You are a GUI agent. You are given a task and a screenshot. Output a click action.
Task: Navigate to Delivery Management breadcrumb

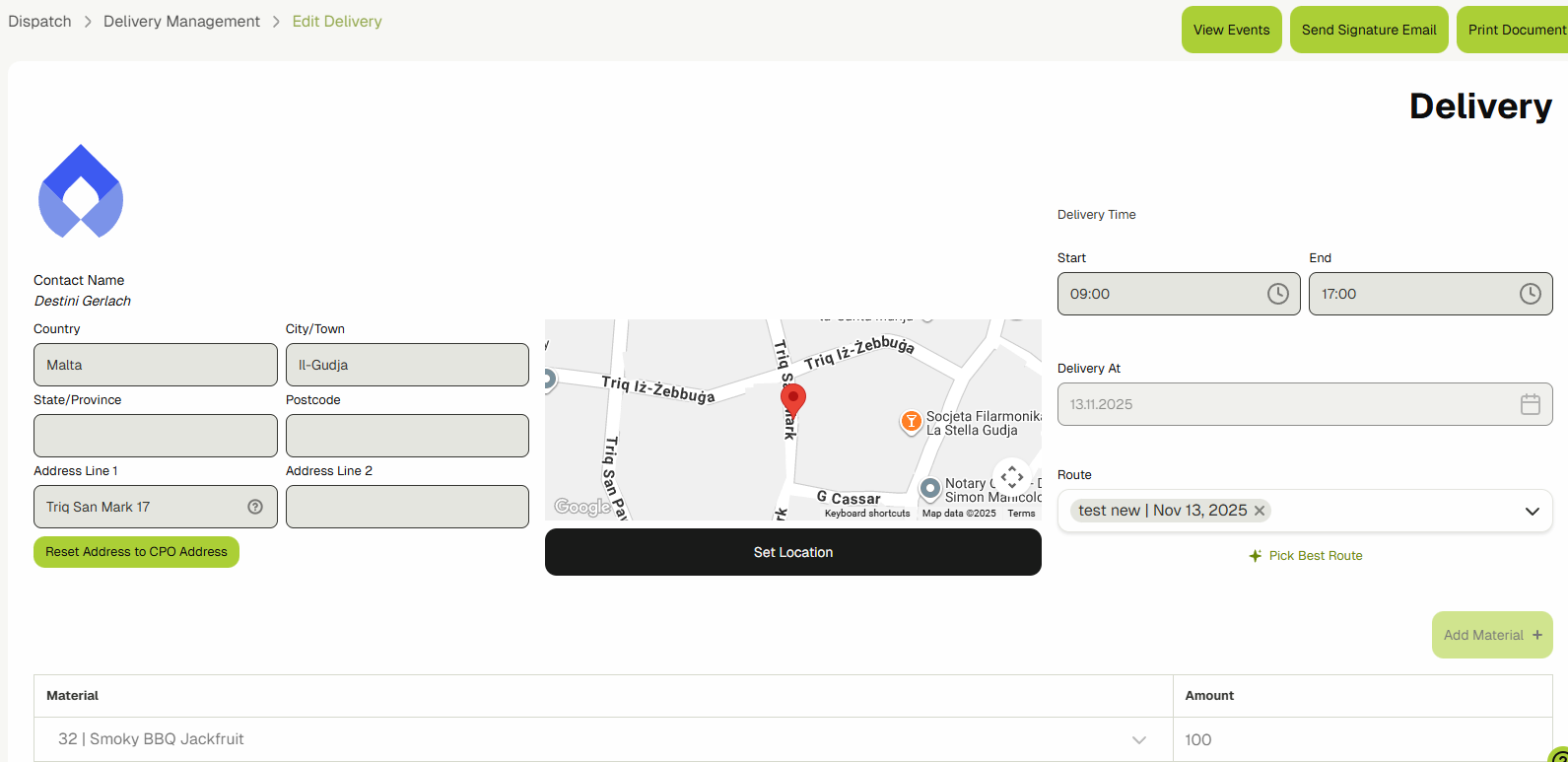click(x=181, y=22)
